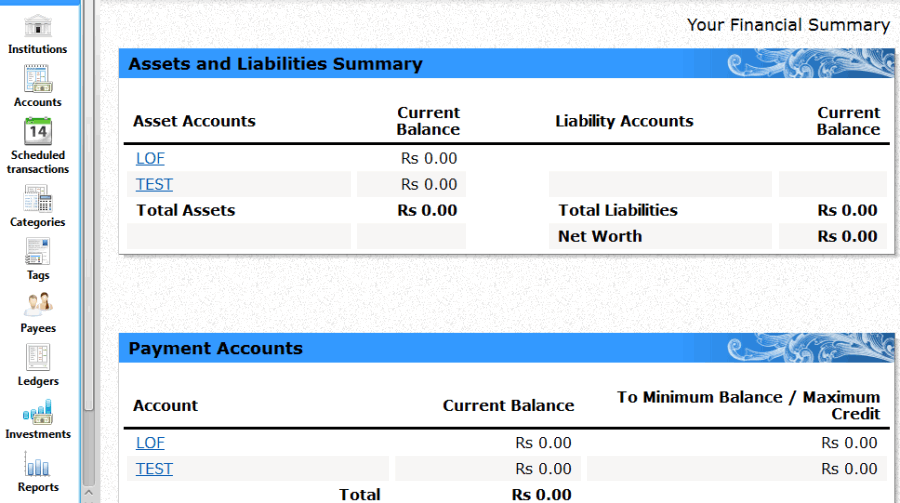Open the Payees view icon
Image resolution: width=900 pixels, height=503 pixels.
click(x=38, y=304)
